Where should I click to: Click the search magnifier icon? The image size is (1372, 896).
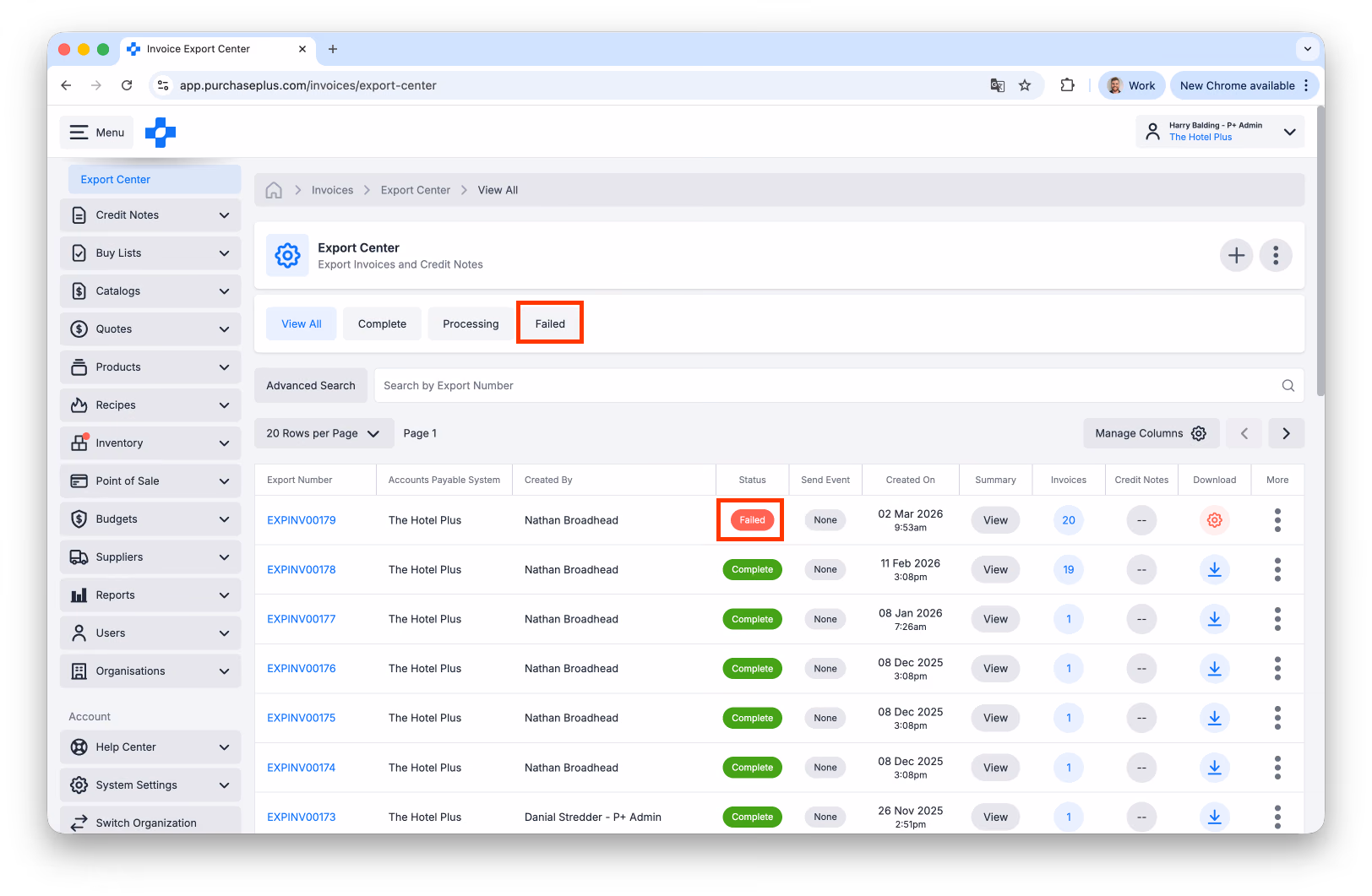click(x=1288, y=386)
